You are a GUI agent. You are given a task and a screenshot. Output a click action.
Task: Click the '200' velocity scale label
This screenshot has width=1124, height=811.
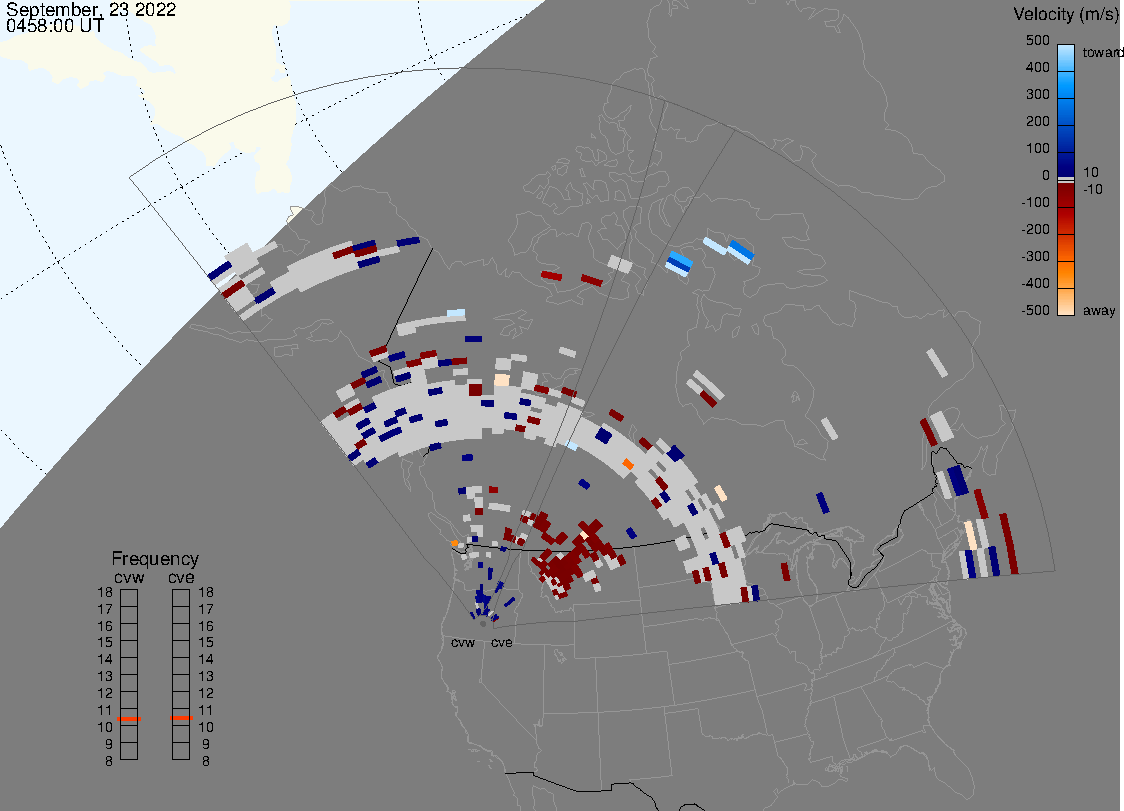[1037, 121]
